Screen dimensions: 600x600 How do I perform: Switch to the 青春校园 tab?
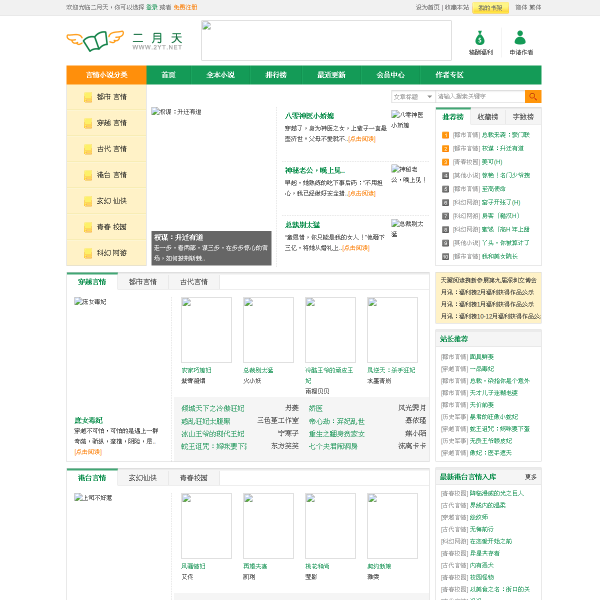pos(194,478)
